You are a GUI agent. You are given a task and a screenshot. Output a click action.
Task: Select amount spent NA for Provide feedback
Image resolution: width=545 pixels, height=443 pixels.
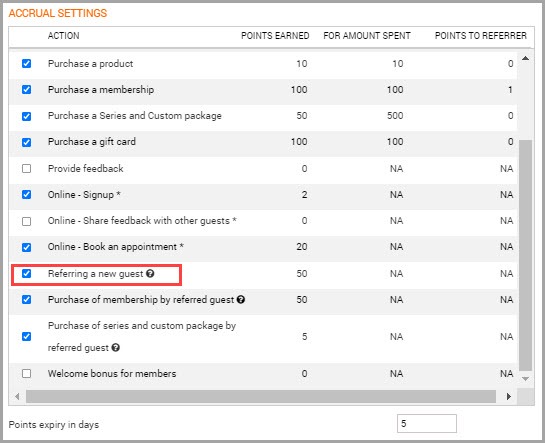click(396, 169)
